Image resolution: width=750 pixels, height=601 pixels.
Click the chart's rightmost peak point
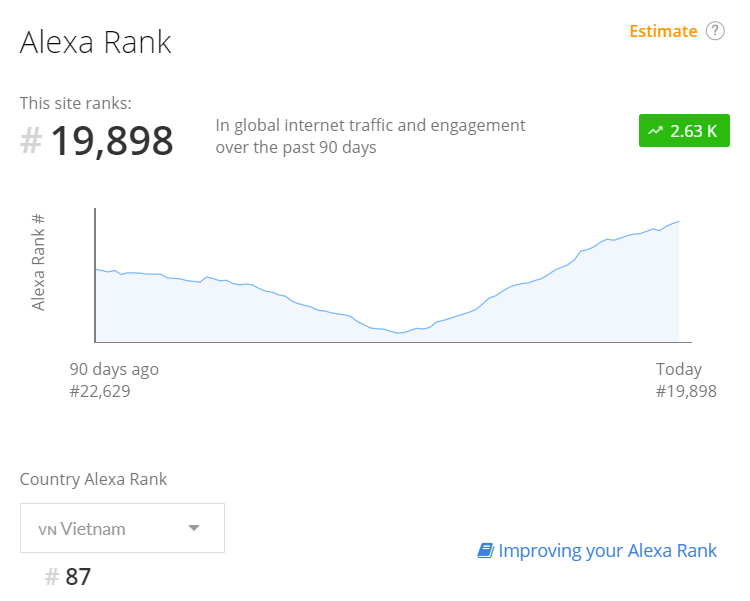[679, 222]
